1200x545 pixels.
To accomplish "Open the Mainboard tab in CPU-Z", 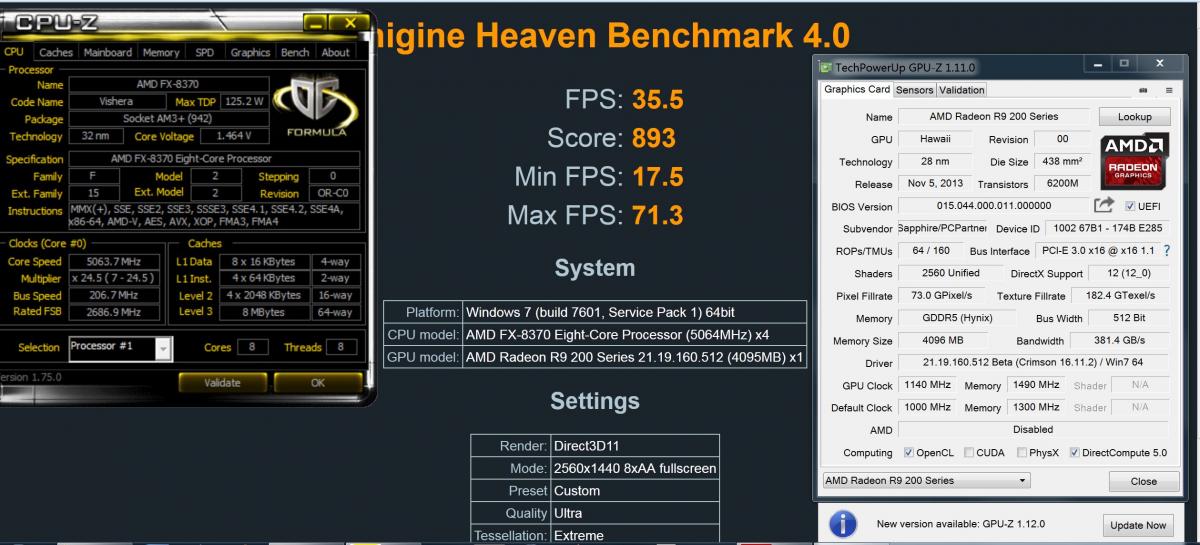I will coord(108,52).
